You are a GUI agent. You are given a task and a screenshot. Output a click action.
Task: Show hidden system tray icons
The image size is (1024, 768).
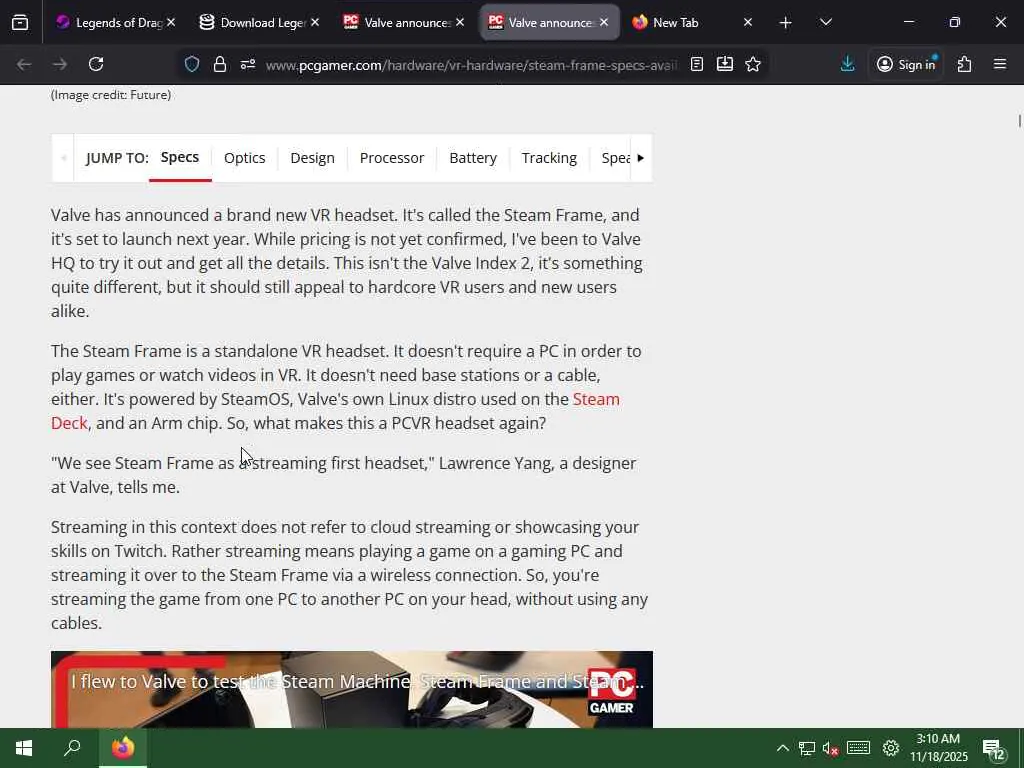[x=782, y=748]
